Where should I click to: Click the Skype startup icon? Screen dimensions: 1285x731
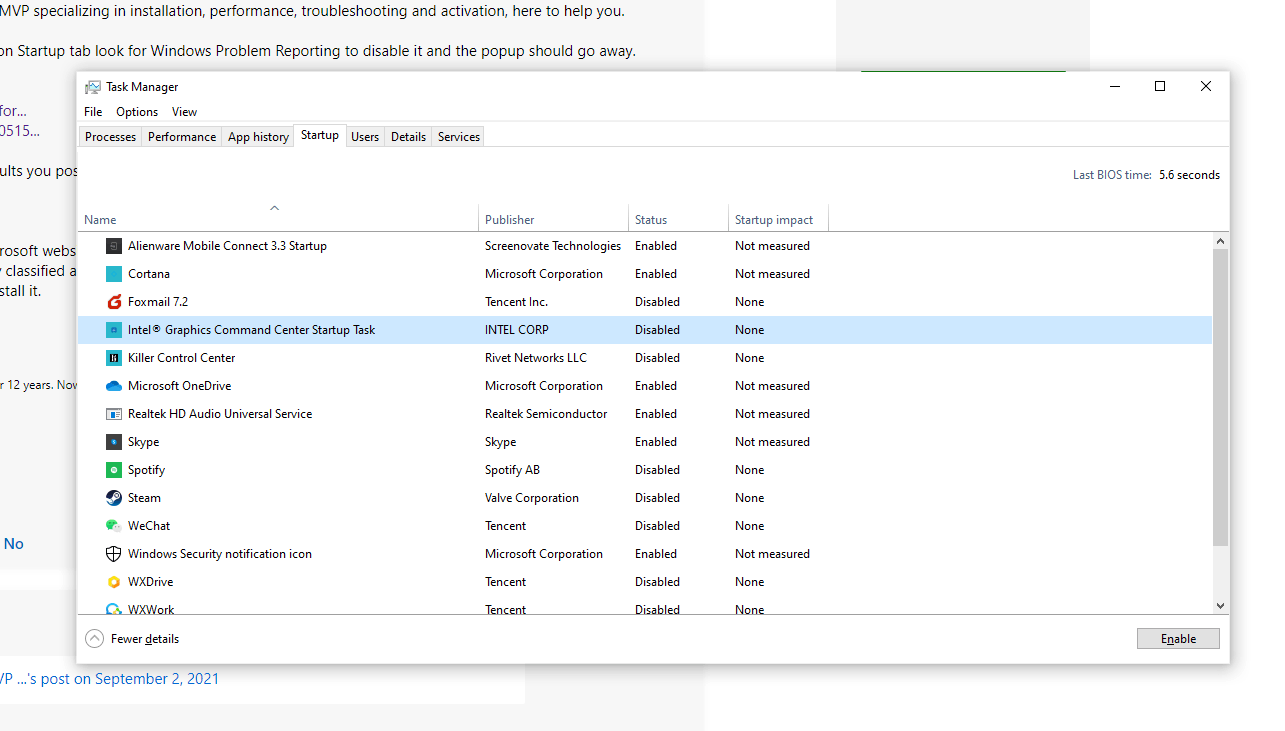tap(114, 442)
